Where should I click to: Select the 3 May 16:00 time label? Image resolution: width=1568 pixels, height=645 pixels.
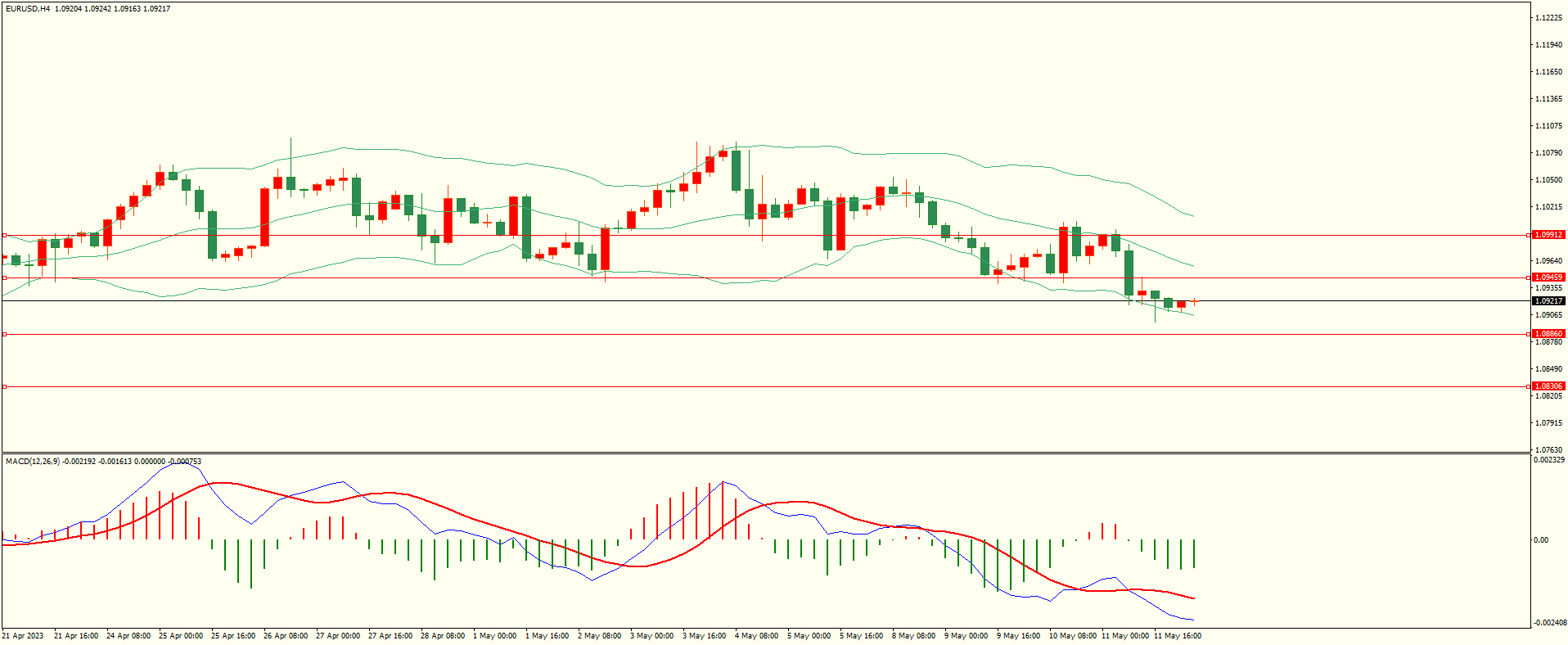[x=704, y=636]
